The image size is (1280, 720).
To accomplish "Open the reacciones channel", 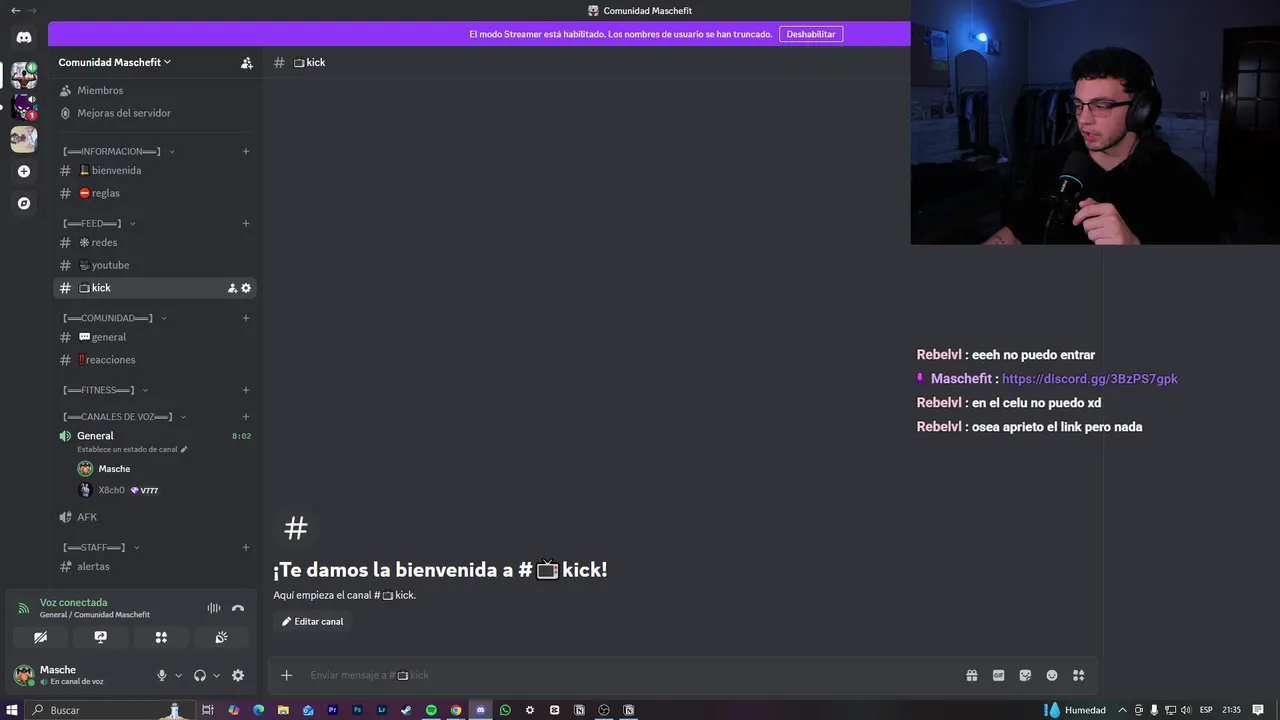I will pos(154,360).
